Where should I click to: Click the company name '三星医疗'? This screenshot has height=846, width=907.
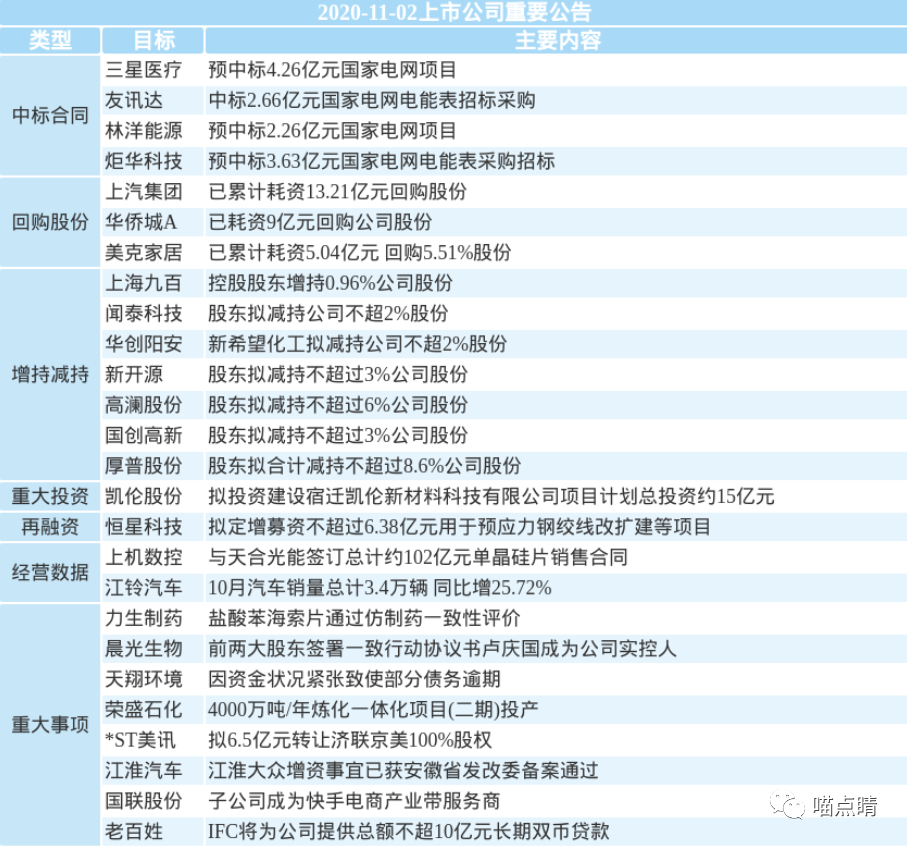click(x=143, y=70)
